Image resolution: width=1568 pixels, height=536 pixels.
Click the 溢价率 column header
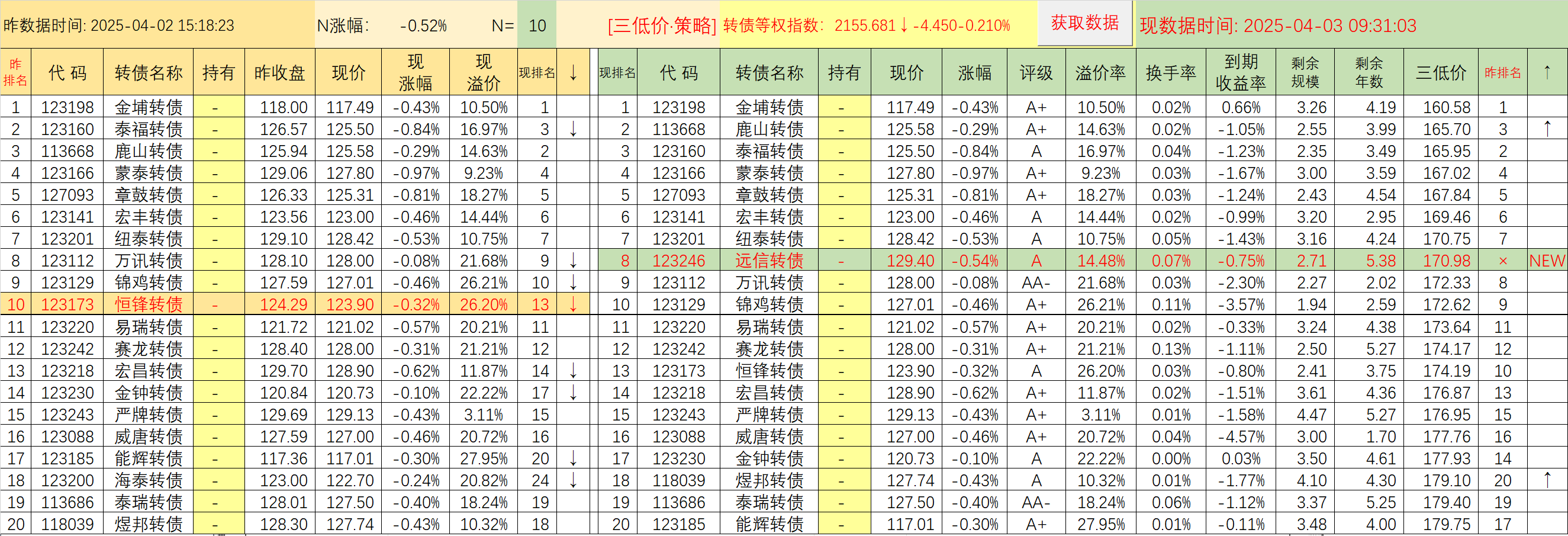[x=1100, y=72]
